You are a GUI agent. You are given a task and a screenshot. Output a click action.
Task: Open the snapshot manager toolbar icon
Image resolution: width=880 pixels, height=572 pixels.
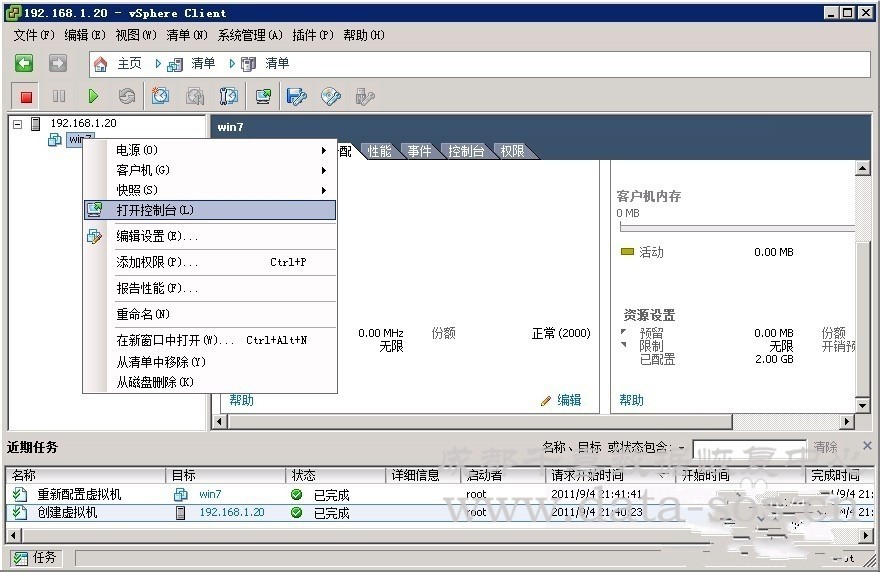[x=229, y=97]
